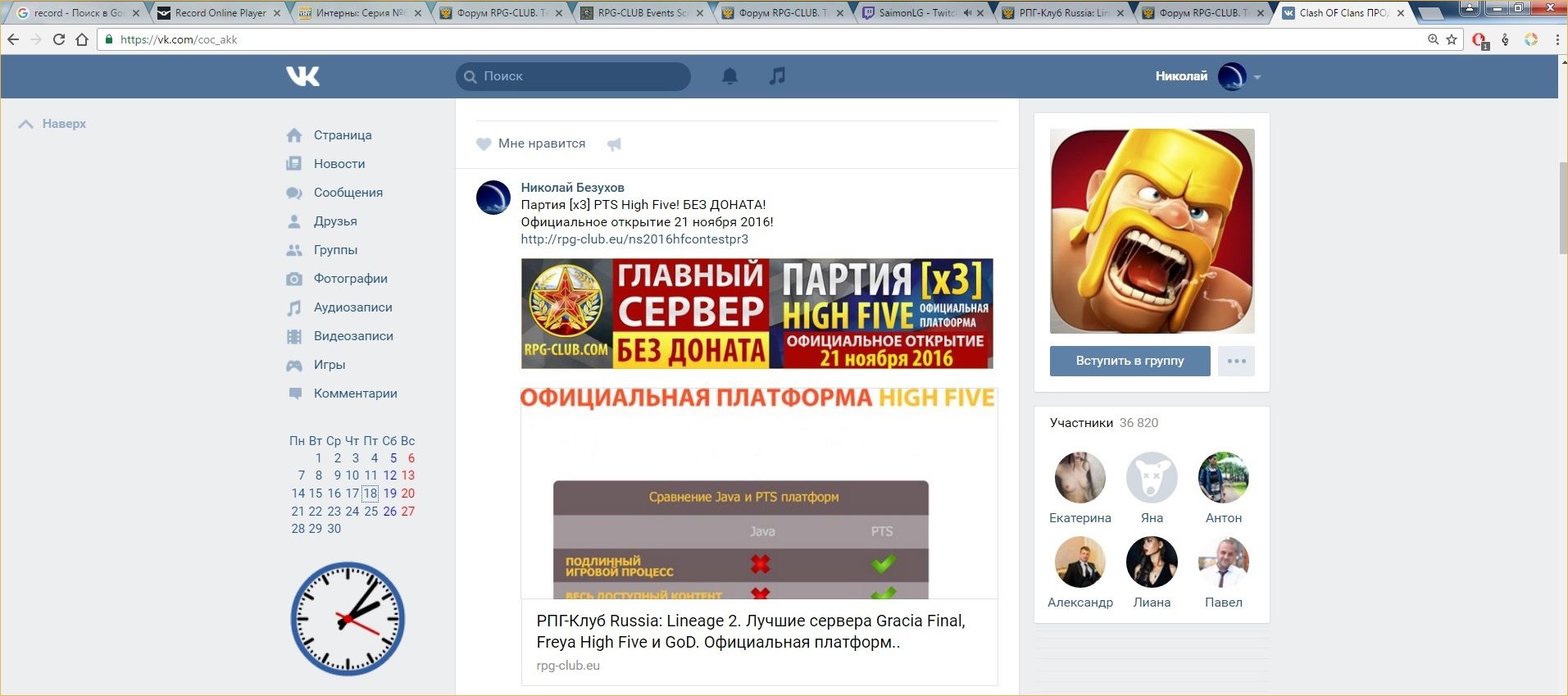Screen dimensions: 1568x696
Task: Share the post with the megaphone icon
Action: (x=614, y=144)
